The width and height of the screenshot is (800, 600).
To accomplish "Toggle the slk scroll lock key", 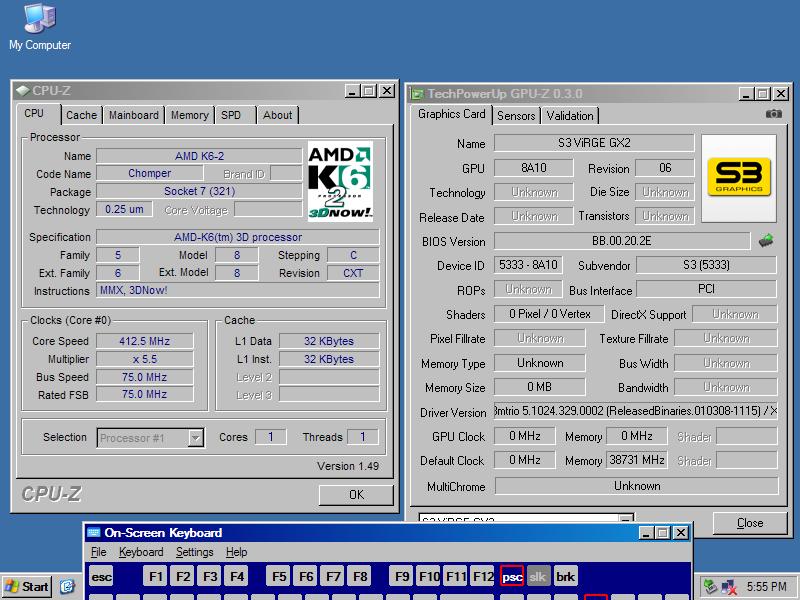I will pos(538,576).
